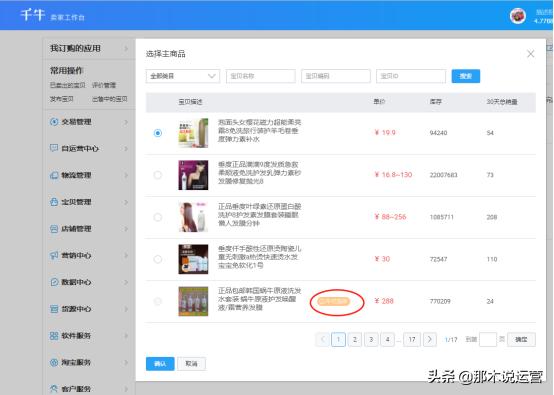Expand the chevron beside 店铺管理
This screenshot has width=554, height=395.
(x=126, y=229)
